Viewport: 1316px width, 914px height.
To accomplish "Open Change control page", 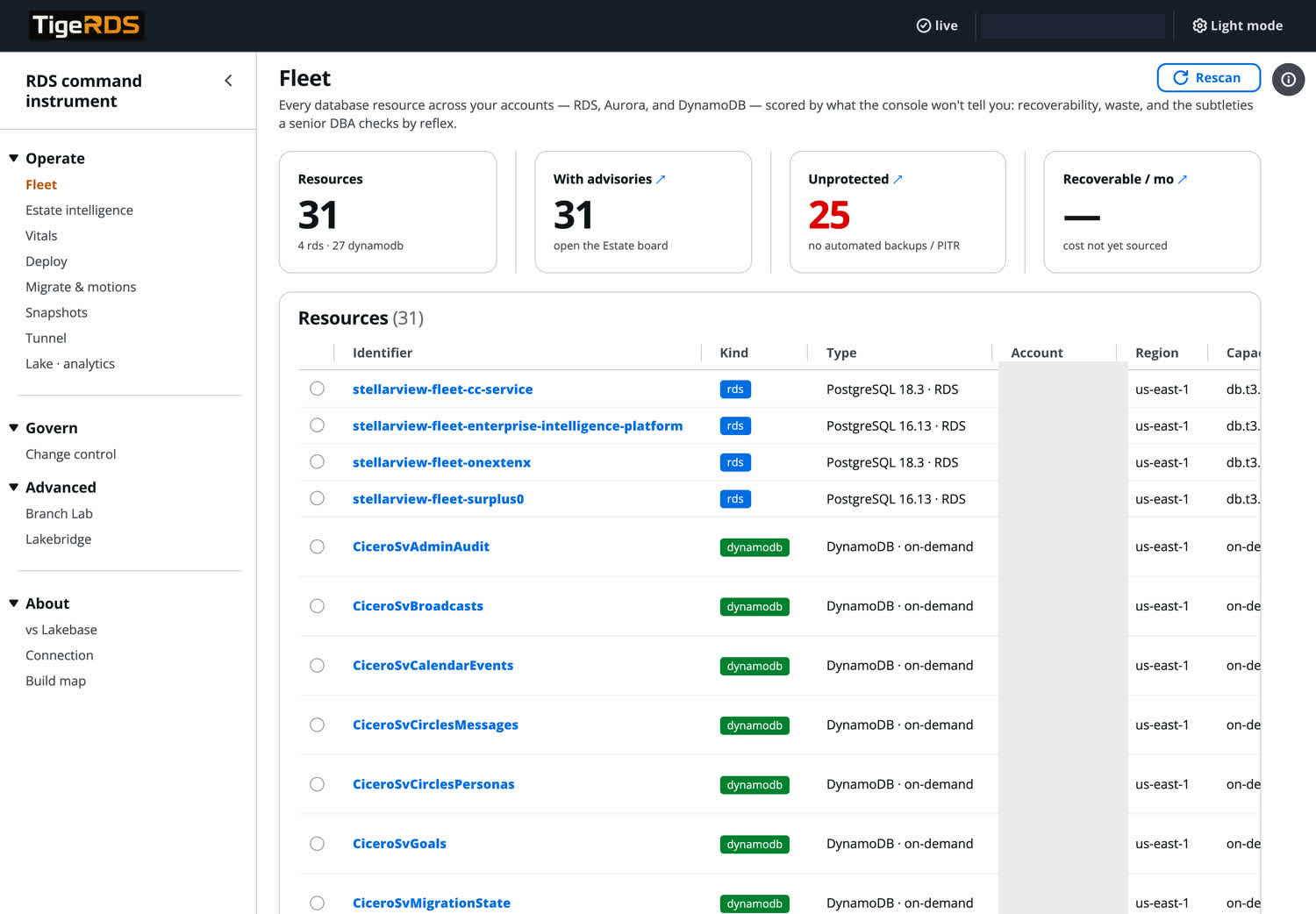I will (70, 454).
